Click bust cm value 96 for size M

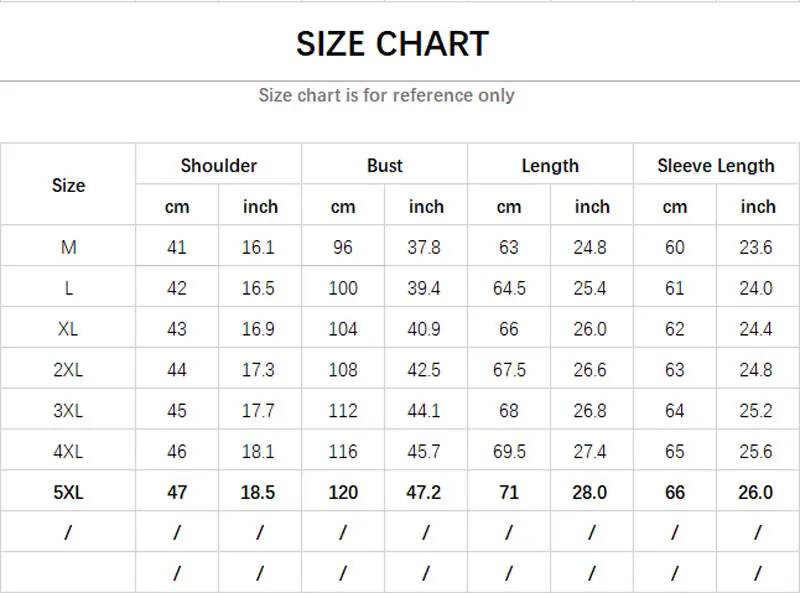tap(343, 248)
